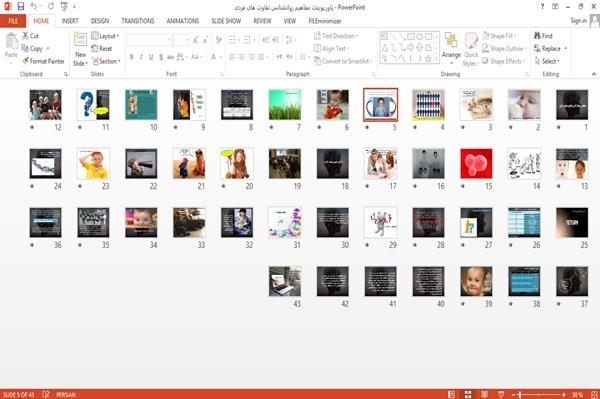Click fit slide to window icon
The image size is (600, 399).
pos(594,394)
